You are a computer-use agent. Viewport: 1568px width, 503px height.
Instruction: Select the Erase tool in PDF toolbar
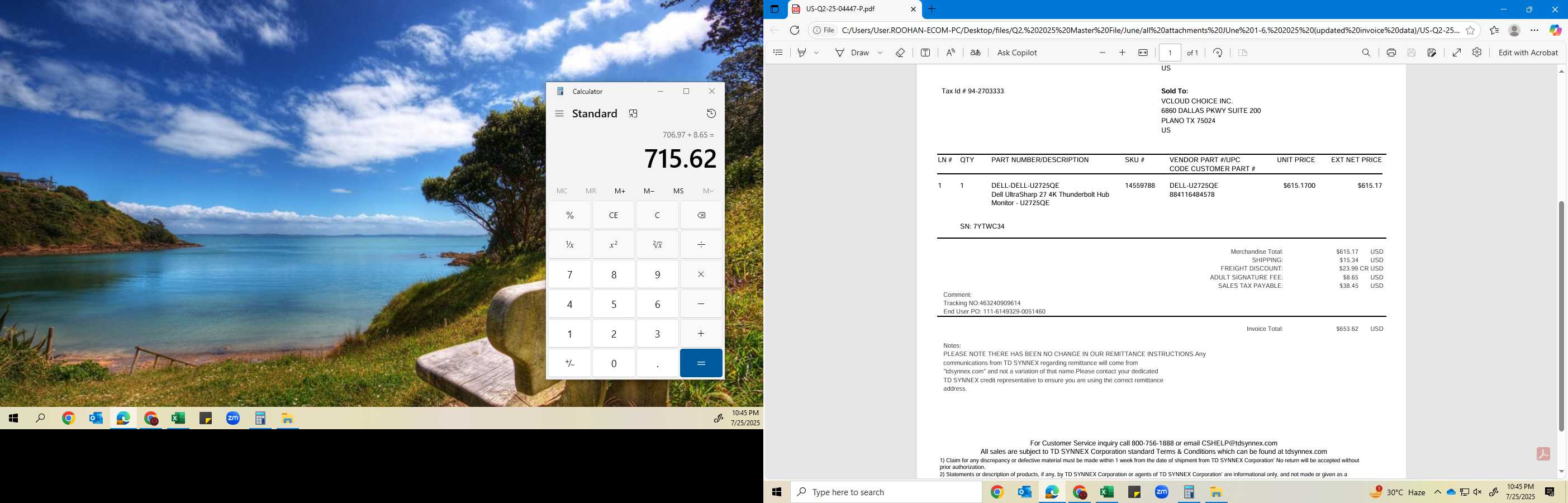[x=900, y=53]
